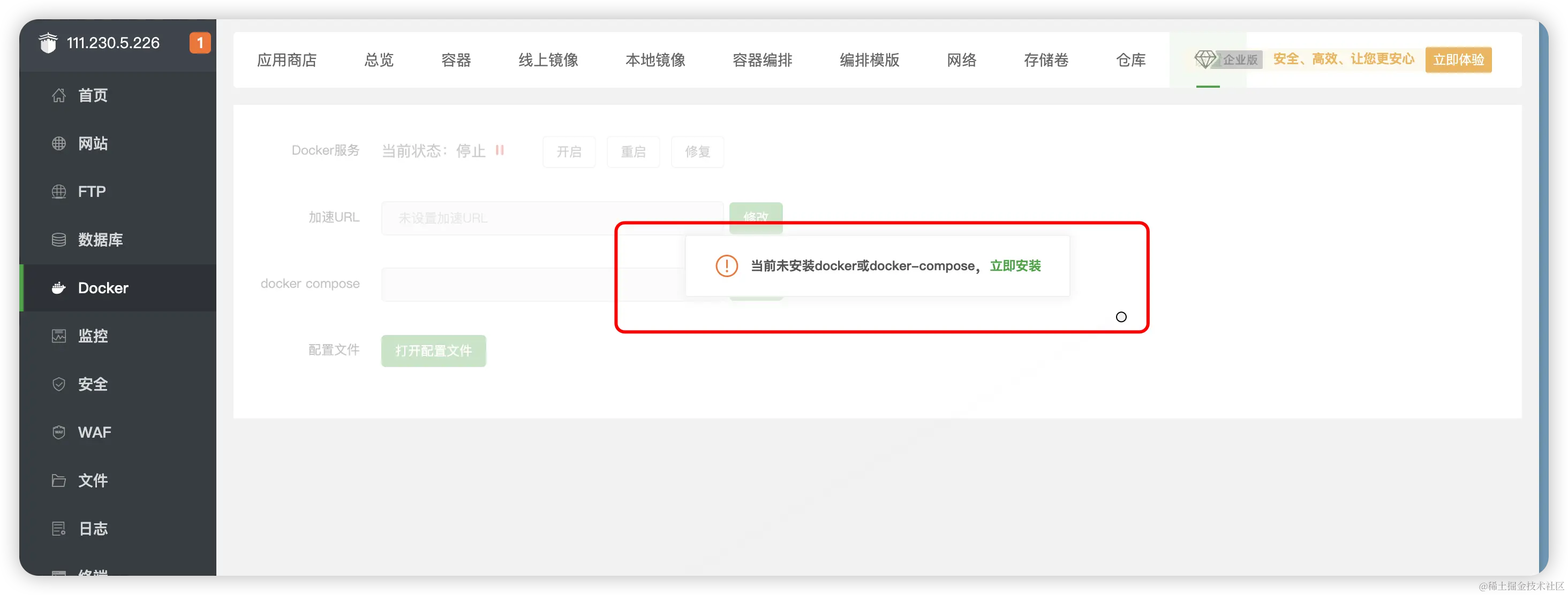Switch to the 容器编排 tab
The image size is (1568, 595).
point(762,60)
